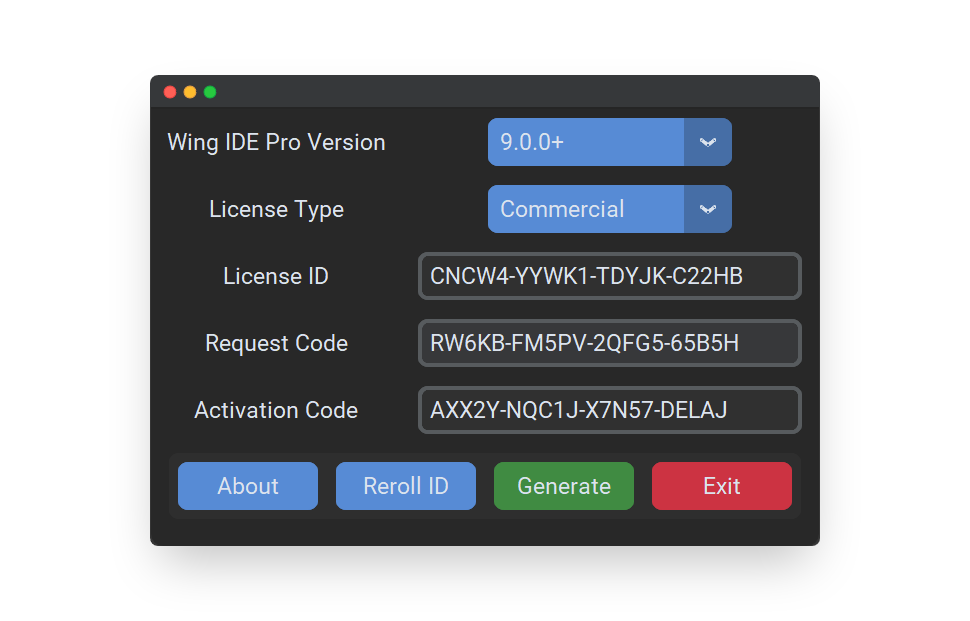This screenshot has width=970, height=621.
Task: Click the red Exit button
Action: coord(722,486)
